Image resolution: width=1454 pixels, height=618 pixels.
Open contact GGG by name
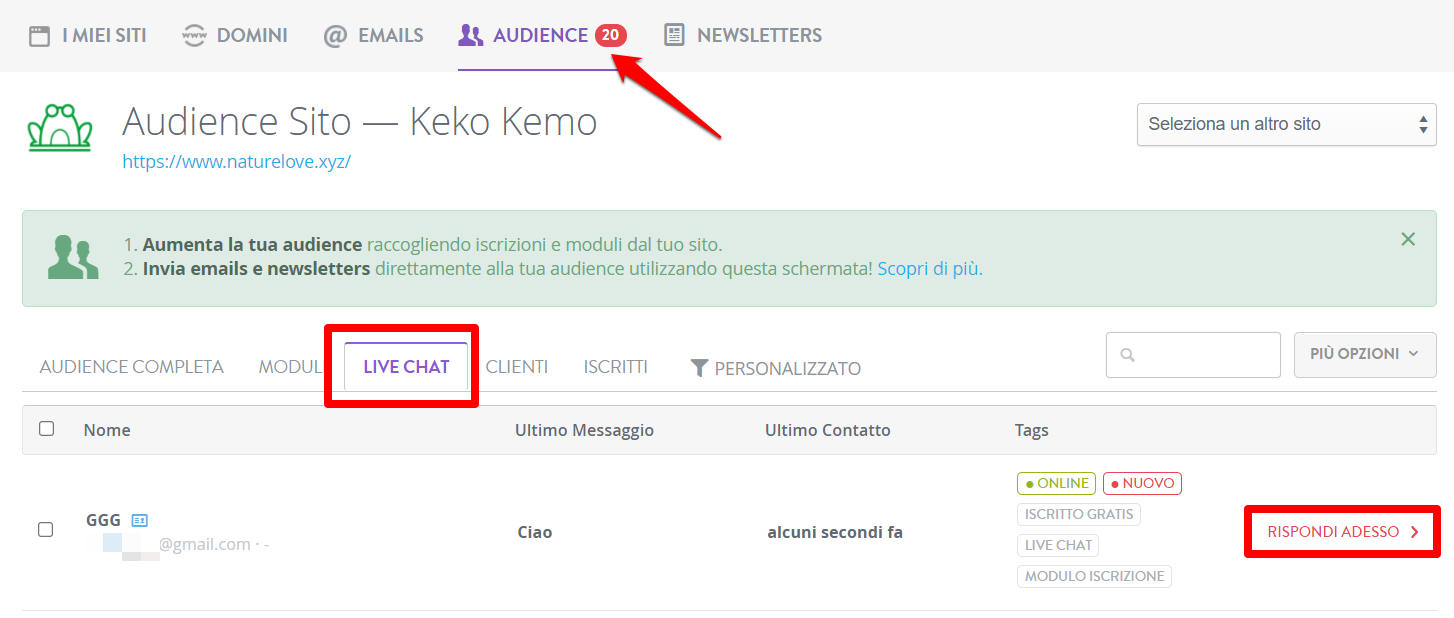click(x=103, y=520)
